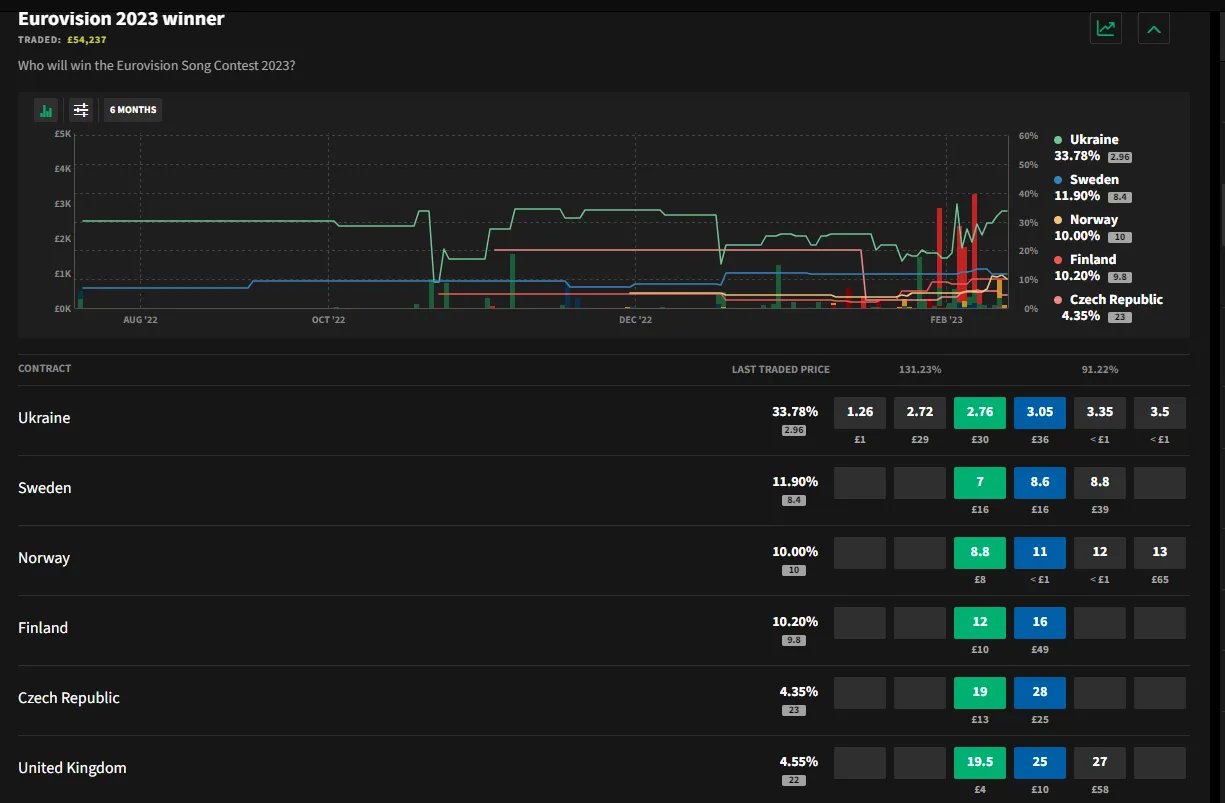Toggle the bar chart volume view
The image size is (1225, 803).
(46, 110)
